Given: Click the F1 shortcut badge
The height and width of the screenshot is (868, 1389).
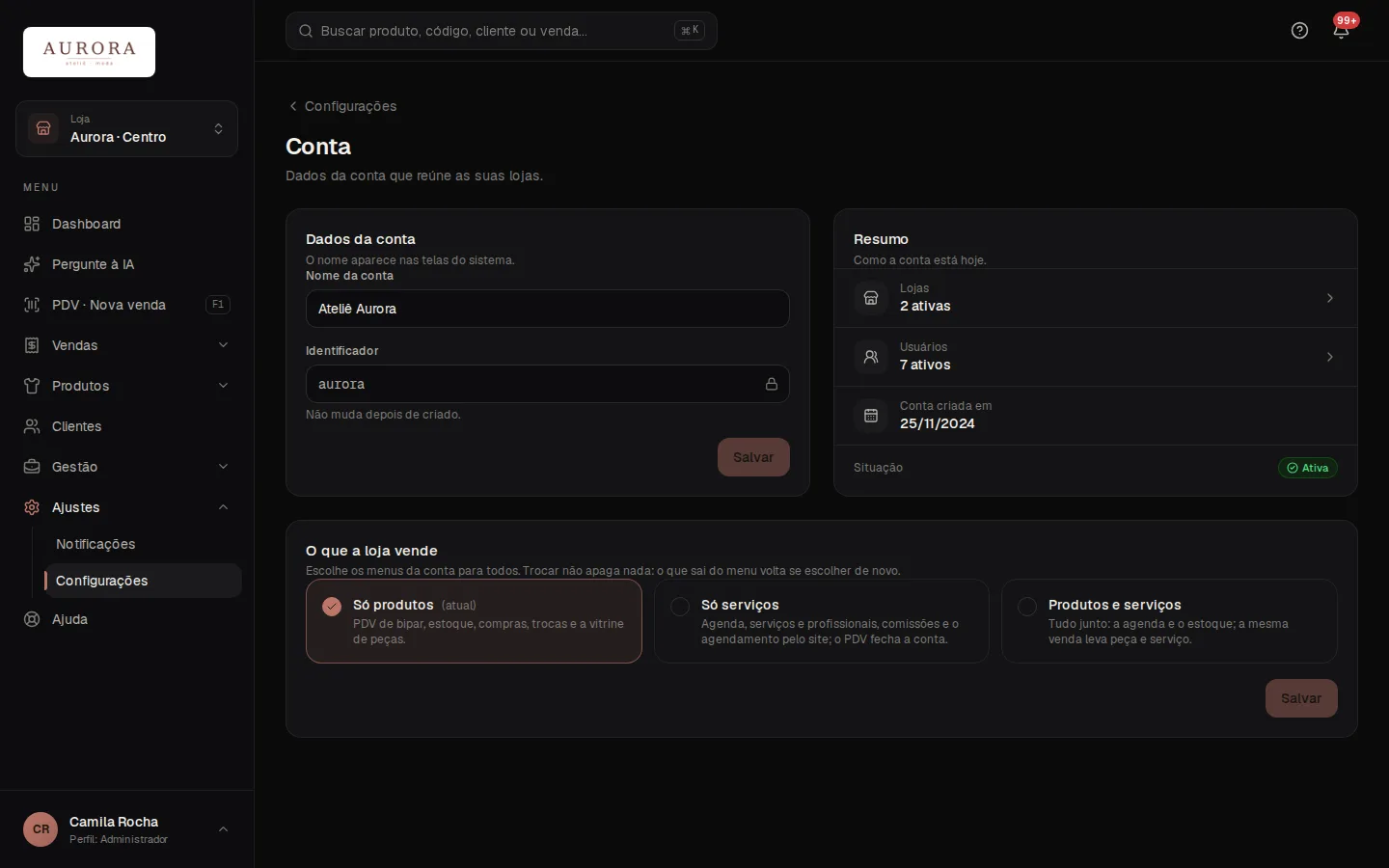Looking at the screenshot, I should (218, 305).
